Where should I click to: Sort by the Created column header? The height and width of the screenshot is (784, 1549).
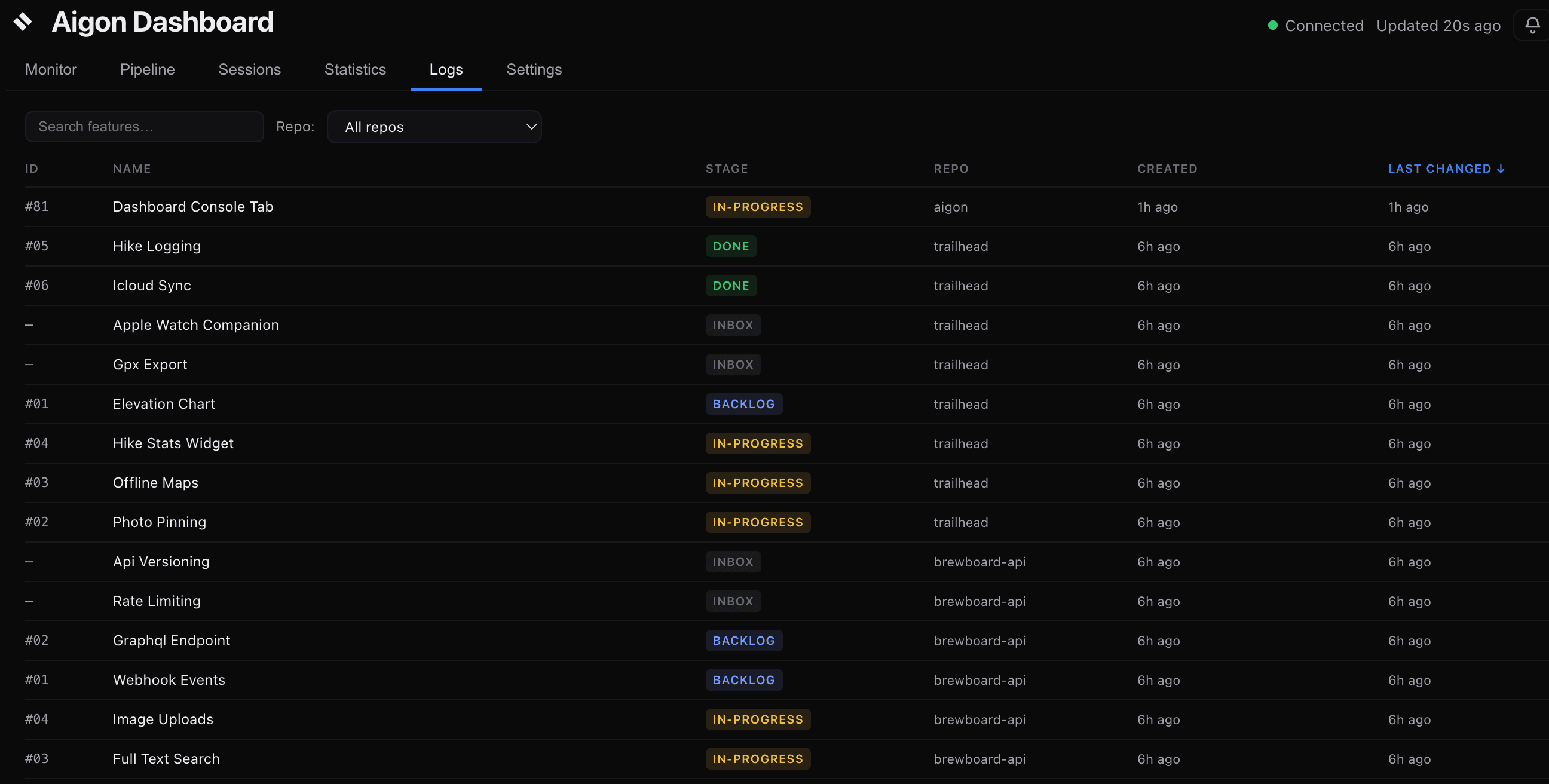coord(1167,169)
